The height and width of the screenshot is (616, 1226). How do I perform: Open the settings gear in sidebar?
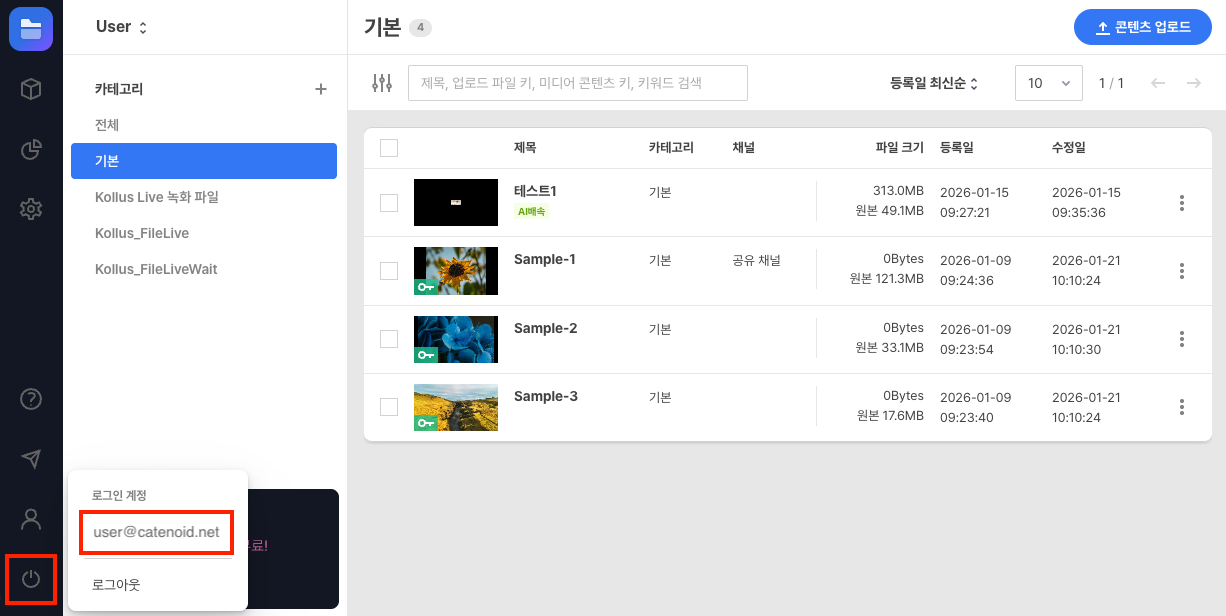[x=30, y=209]
